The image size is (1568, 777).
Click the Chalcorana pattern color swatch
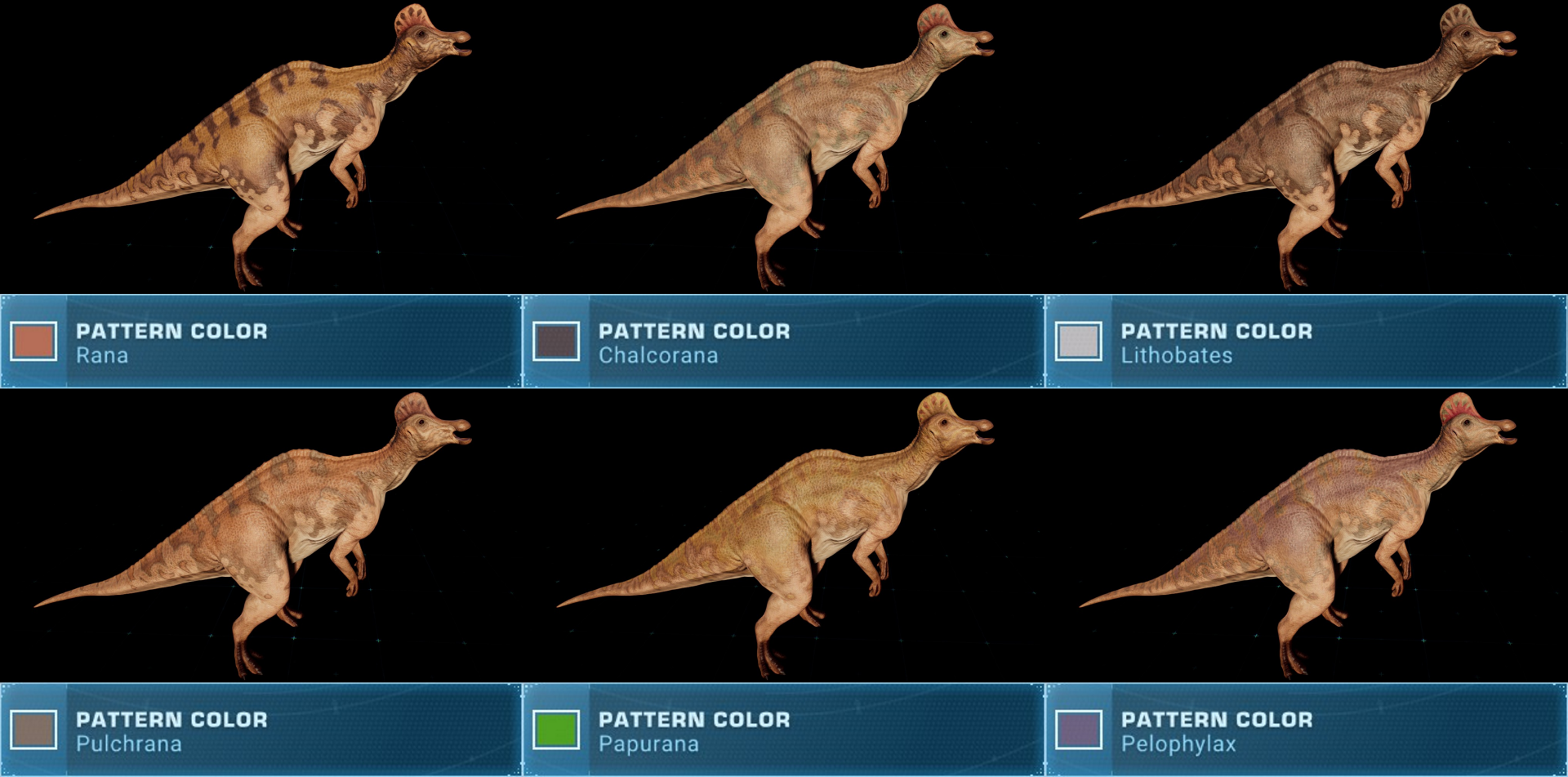pos(556,342)
